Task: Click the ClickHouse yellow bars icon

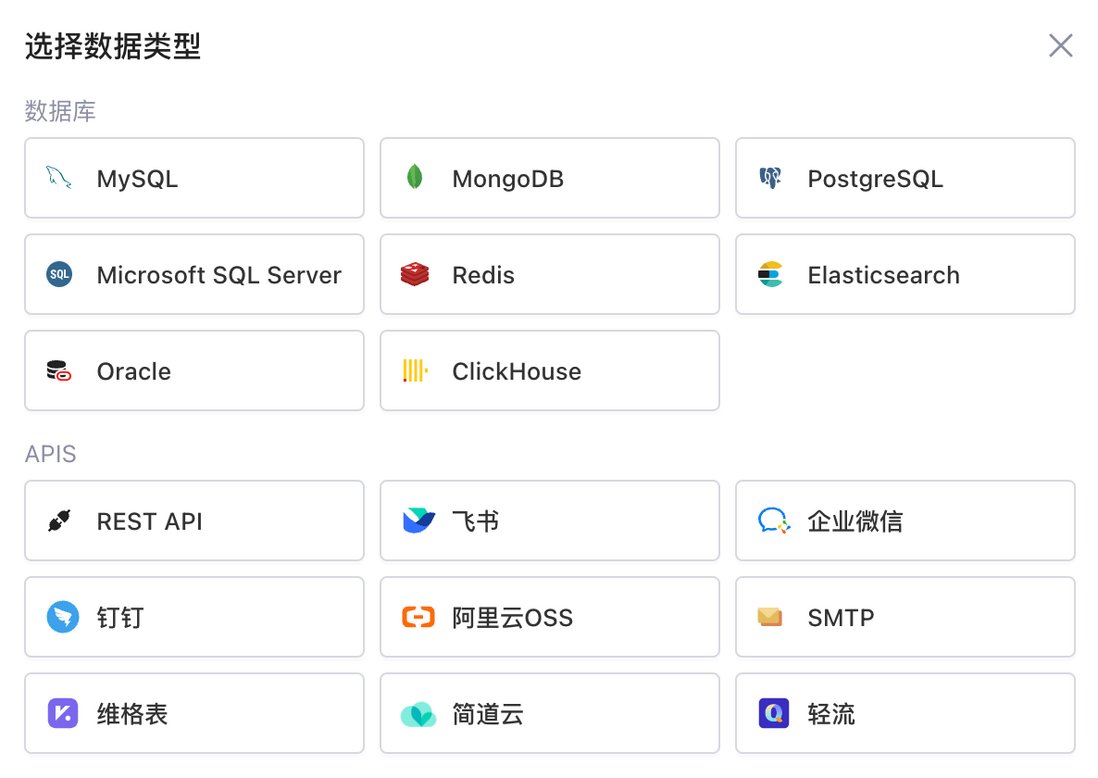Action: pyautogui.click(x=415, y=370)
